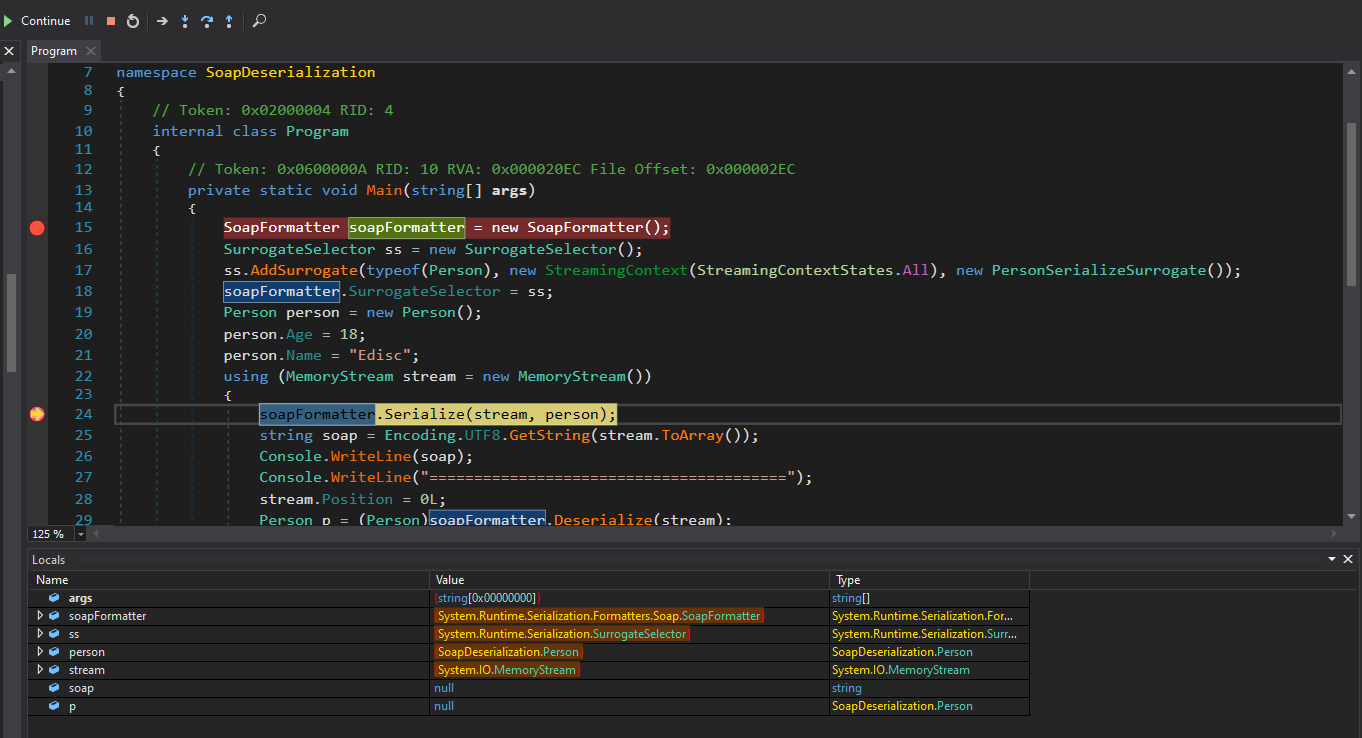Stop debugging with the red square
The image size is (1362, 738).
pyautogui.click(x=111, y=21)
